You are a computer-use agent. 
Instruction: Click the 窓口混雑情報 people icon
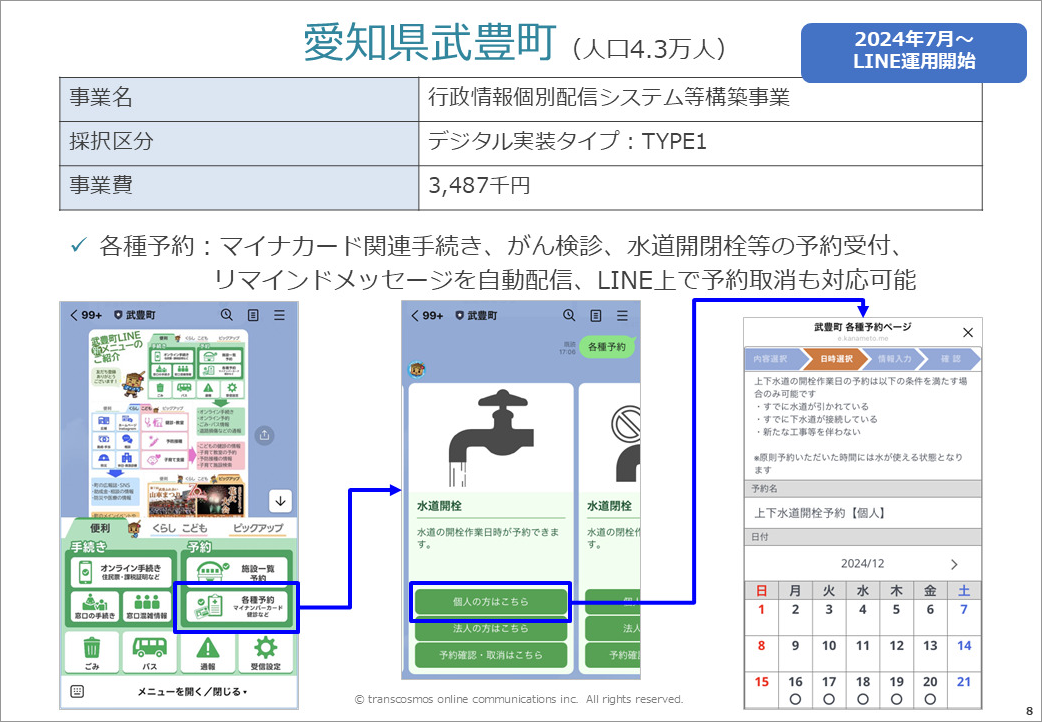146,602
